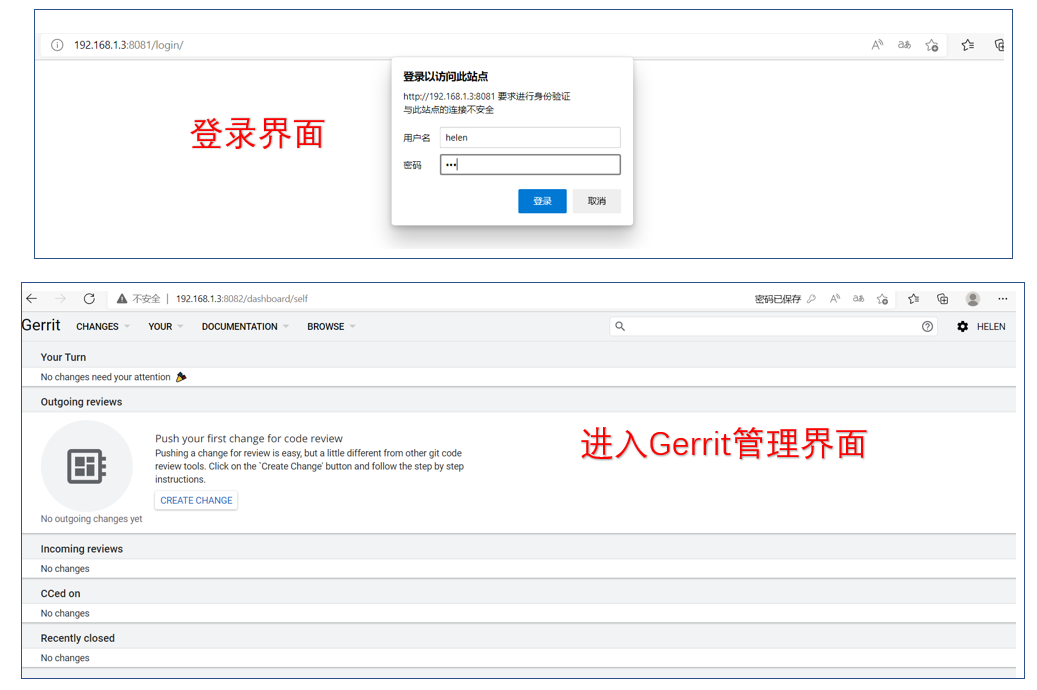Open browser Collections icon

coord(941,298)
